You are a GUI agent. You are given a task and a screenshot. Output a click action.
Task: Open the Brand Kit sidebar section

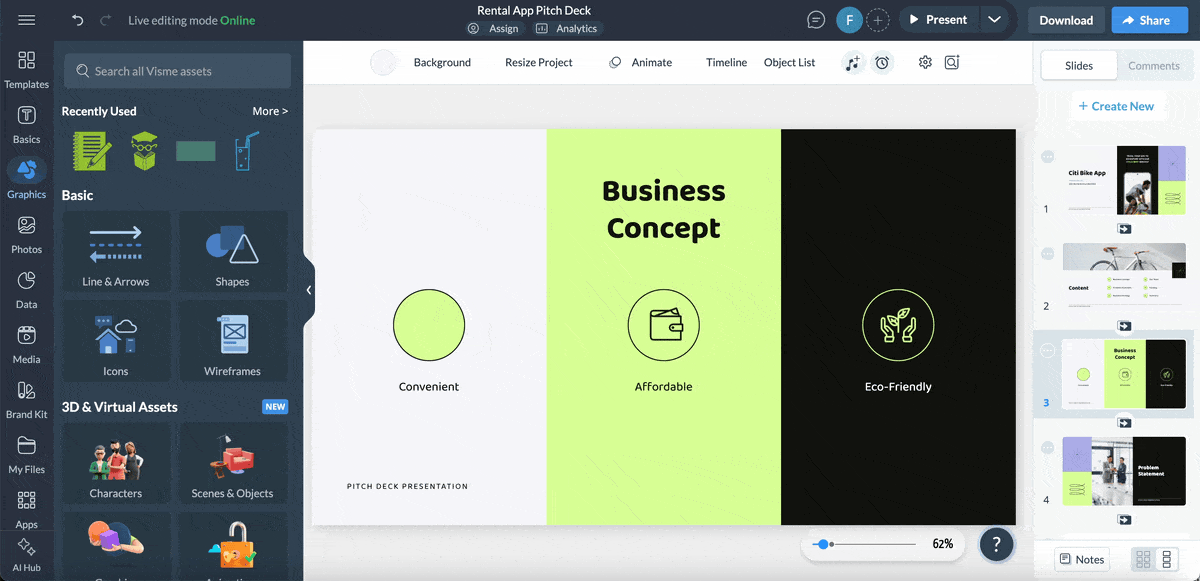pyautogui.click(x=27, y=399)
